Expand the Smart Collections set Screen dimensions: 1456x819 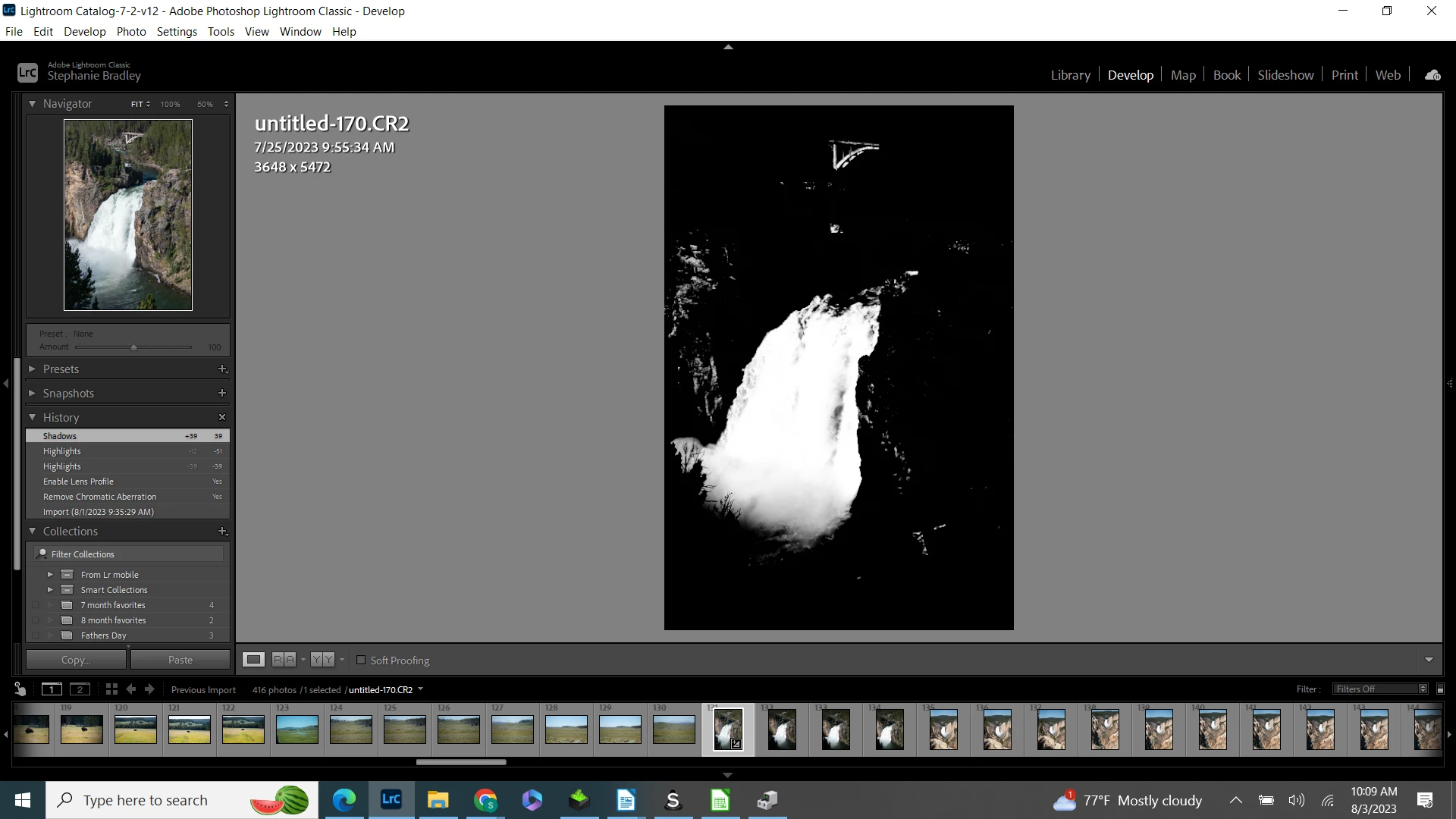pyautogui.click(x=50, y=590)
